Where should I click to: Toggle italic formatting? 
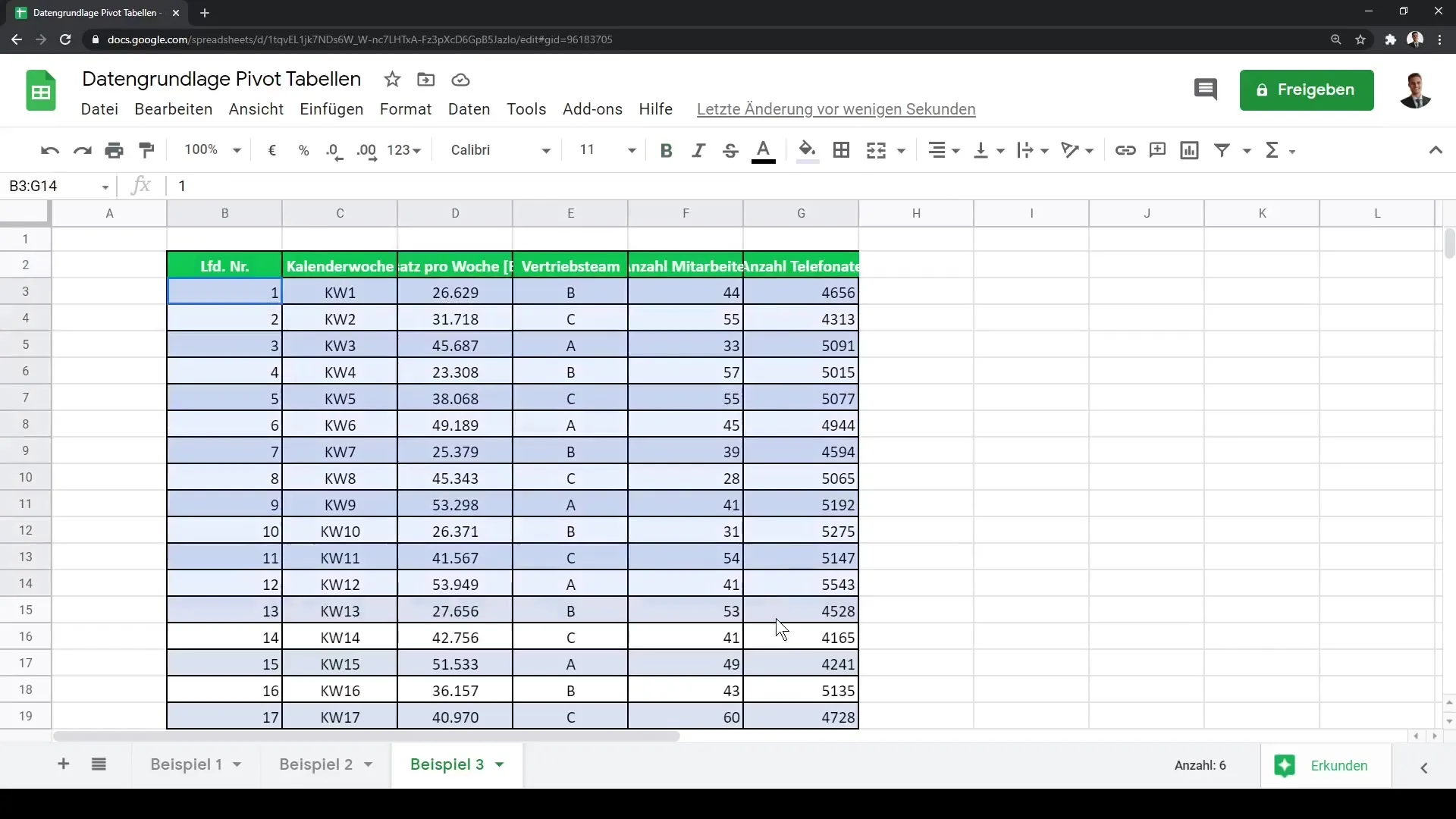(698, 150)
